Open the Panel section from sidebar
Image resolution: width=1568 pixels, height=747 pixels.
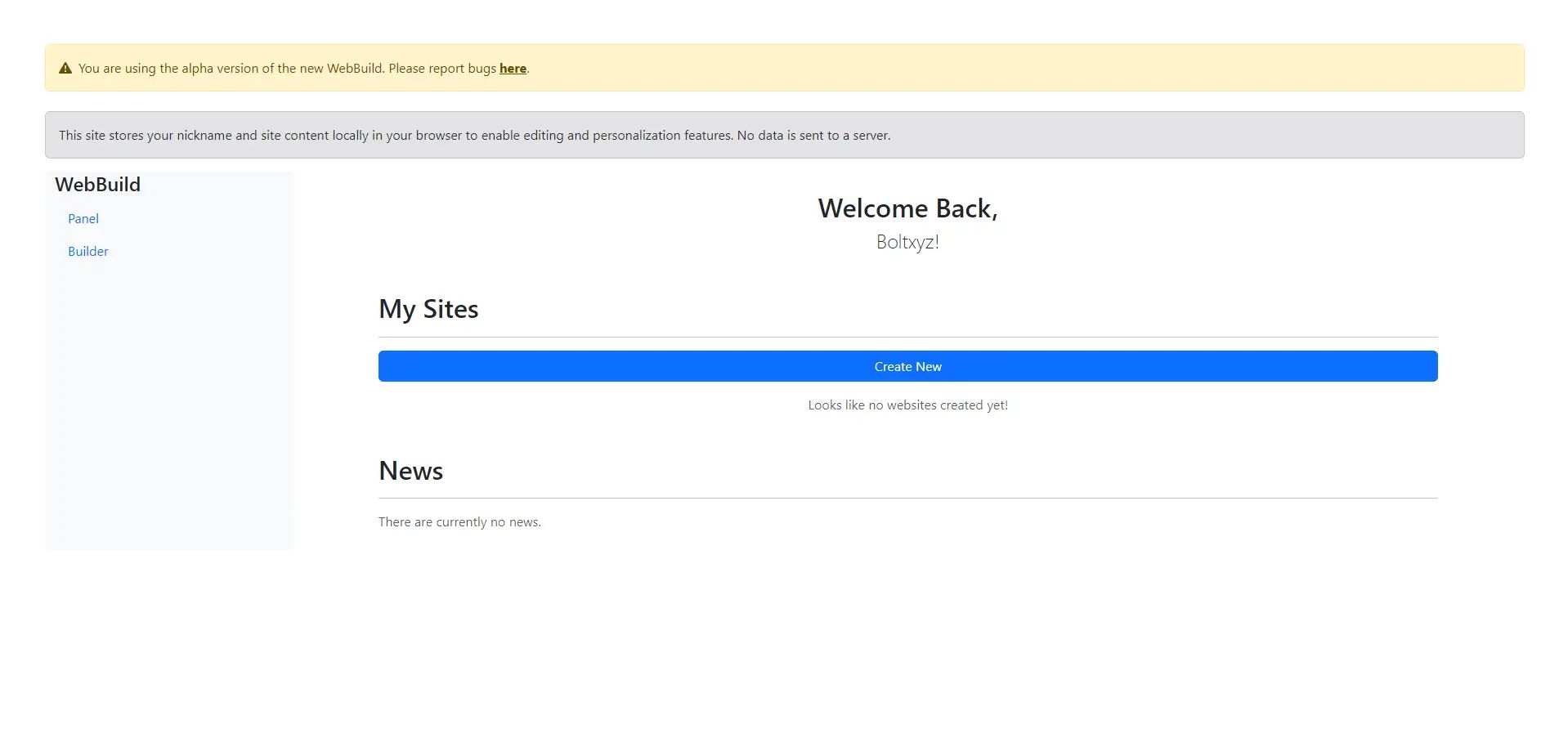(83, 218)
